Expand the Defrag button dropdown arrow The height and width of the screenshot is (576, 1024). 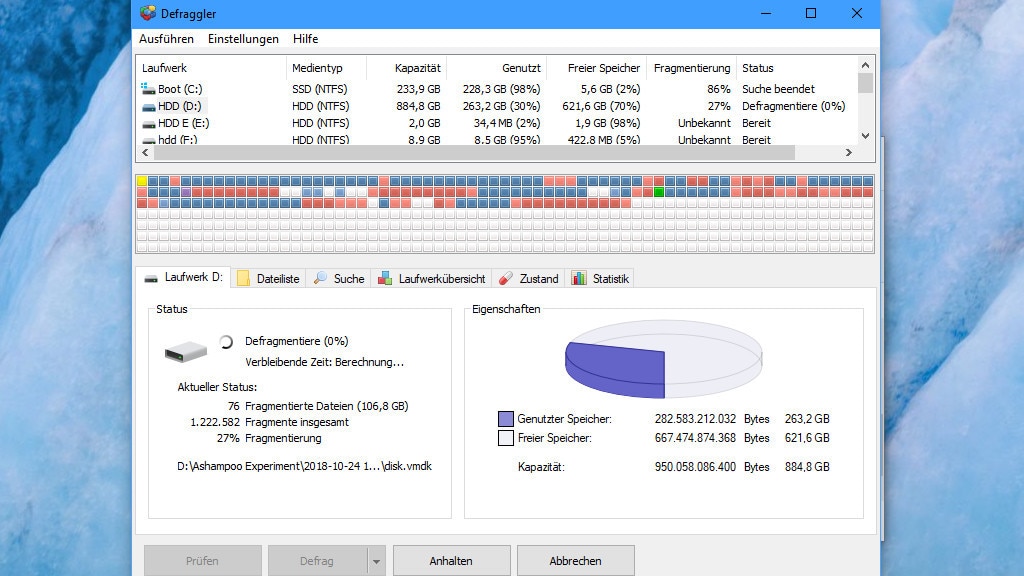(x=378, y=561)
